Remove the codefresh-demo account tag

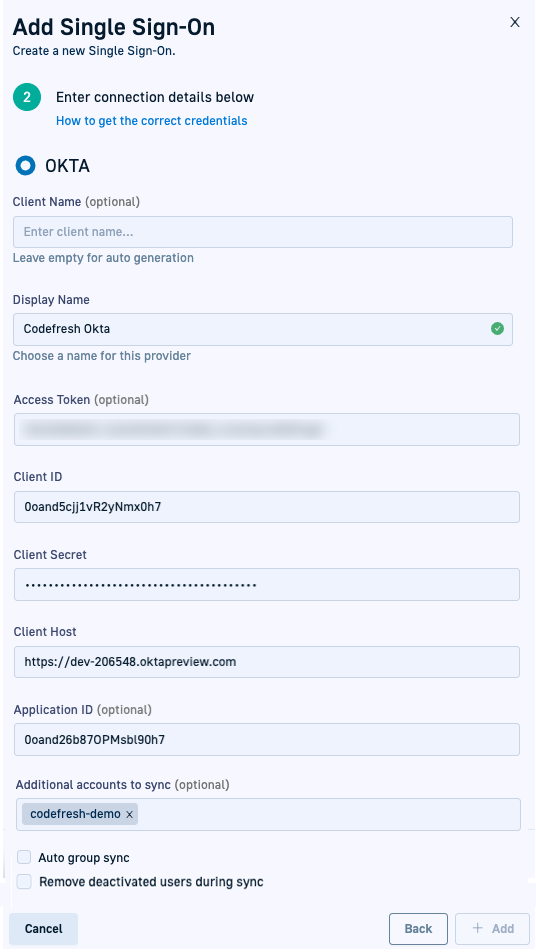pyautogui.click(x=129, y=815)
